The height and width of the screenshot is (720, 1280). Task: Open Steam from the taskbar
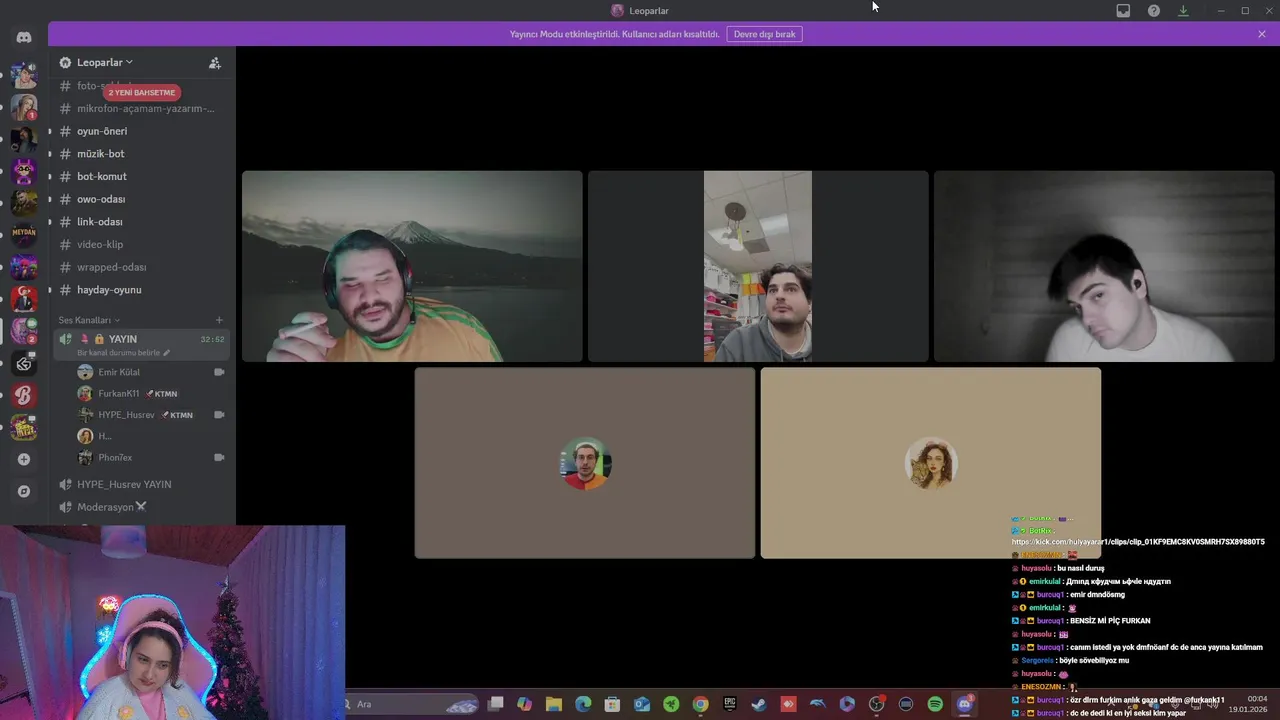tap(759, 704)
